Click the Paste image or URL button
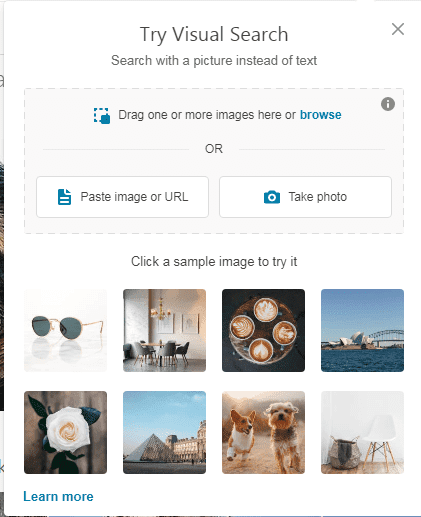 pos(122,197)
